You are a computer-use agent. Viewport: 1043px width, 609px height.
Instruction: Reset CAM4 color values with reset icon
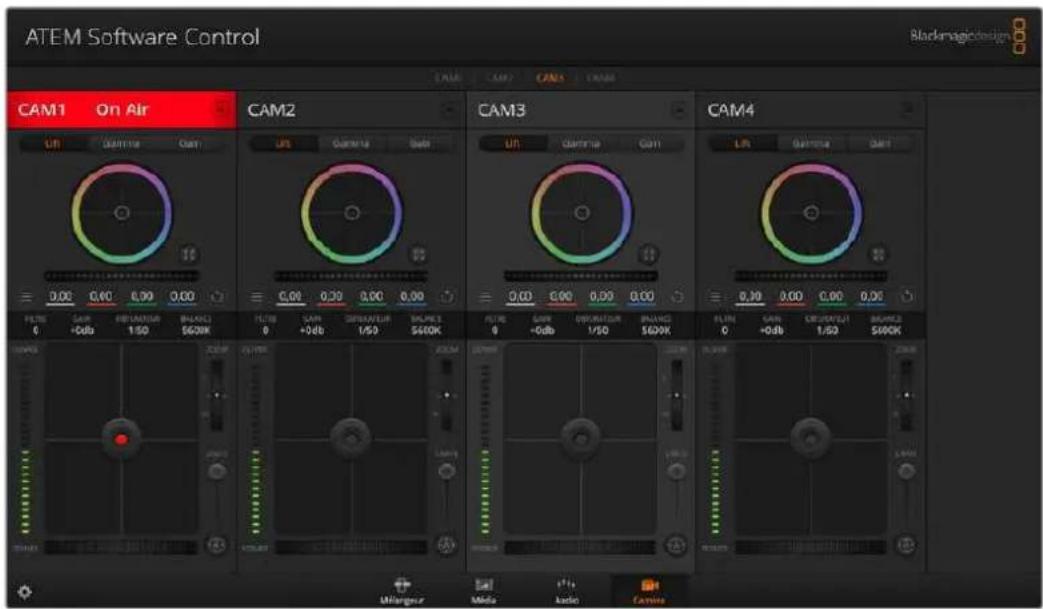coord(907,296)
